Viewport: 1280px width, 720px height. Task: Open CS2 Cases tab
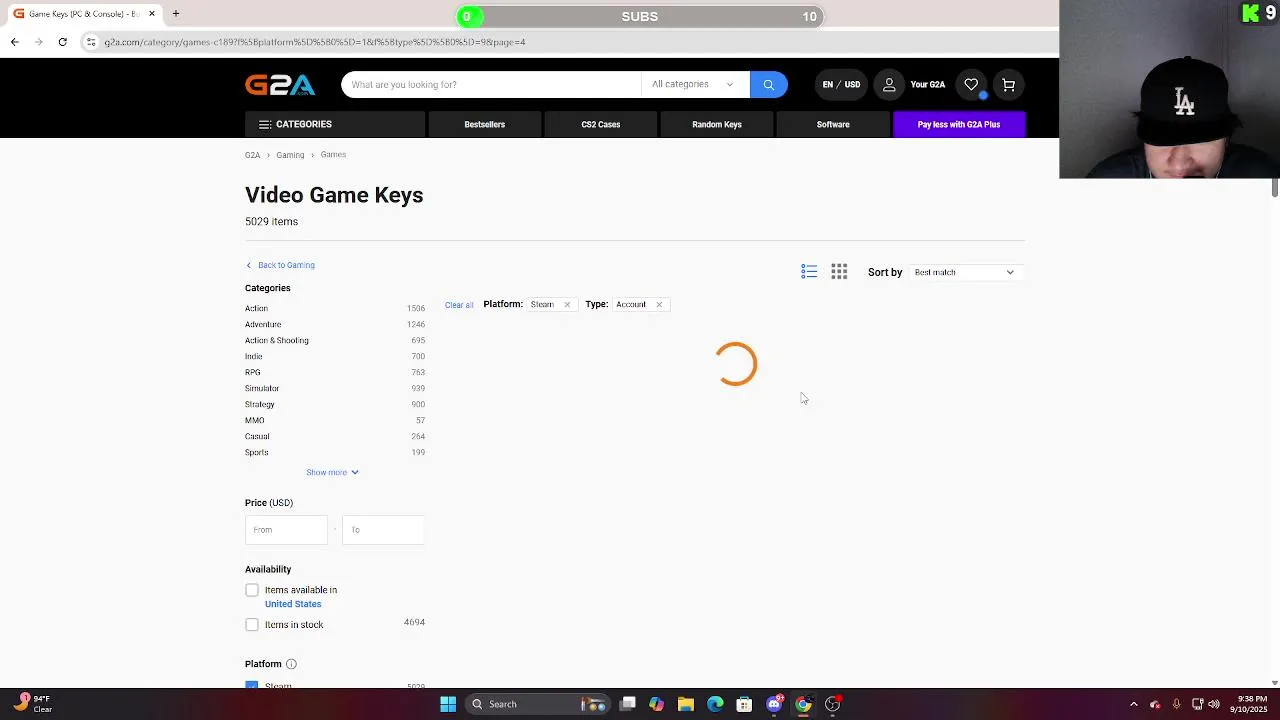tap(601, 125)
